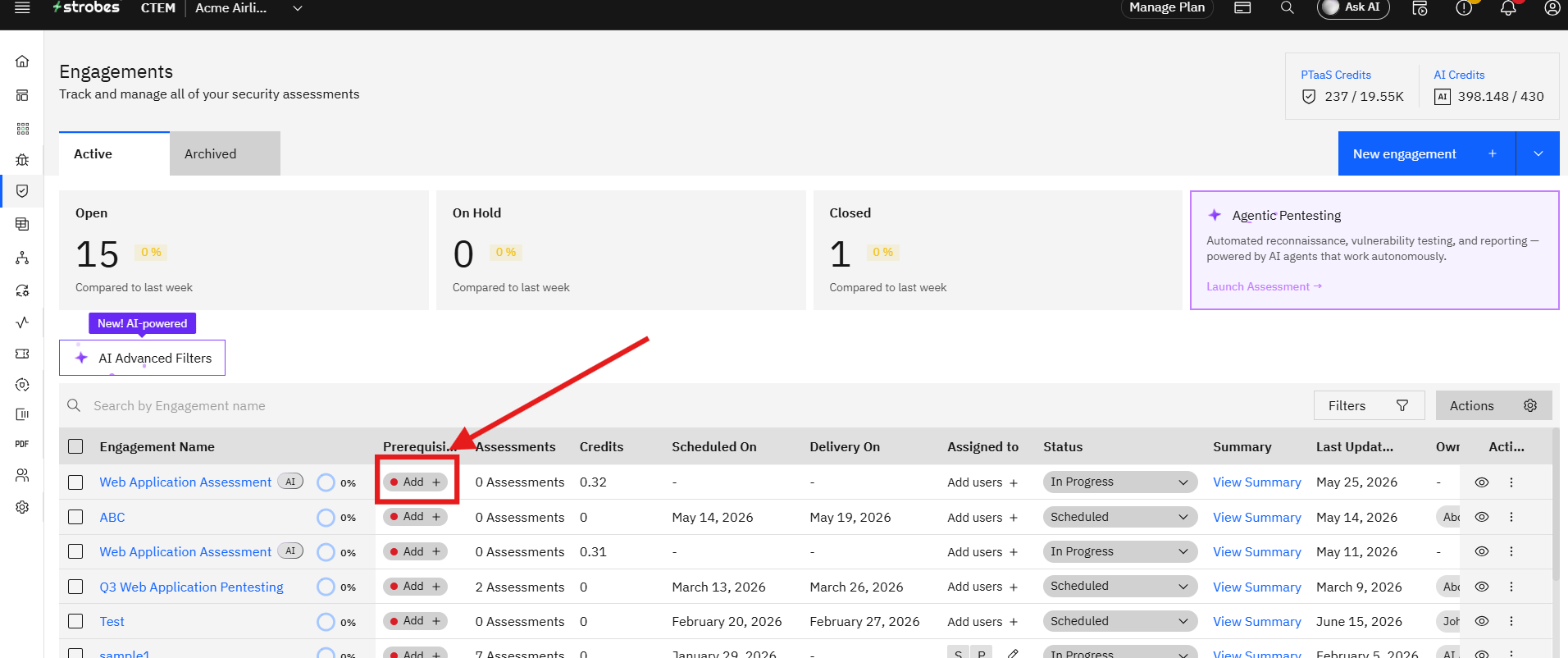
Task: Go to Home in the sidebar
Action: (x=22, y=62)
